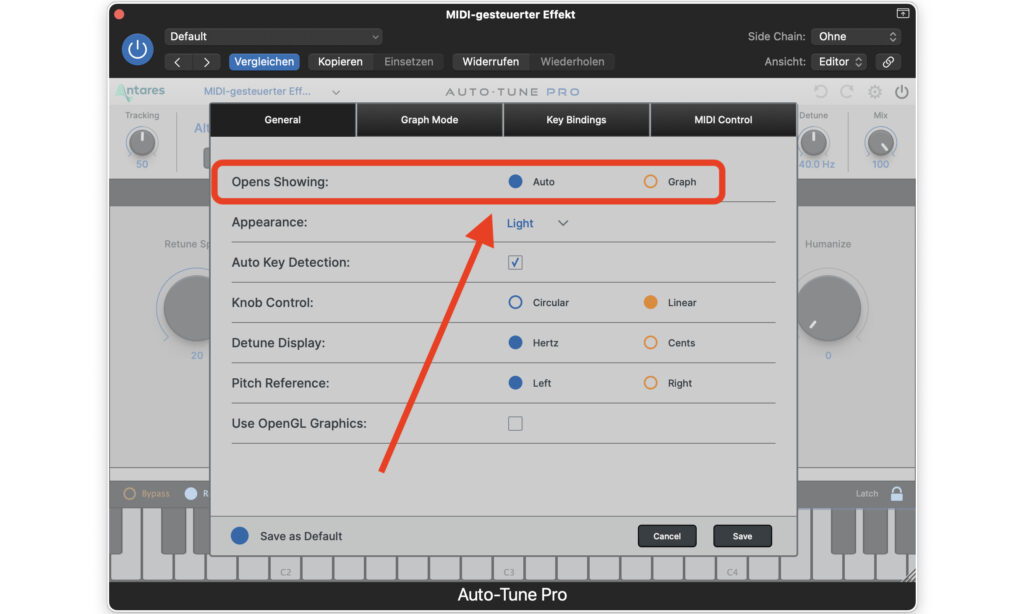Click the link icon beside Editor
1024x614 pixels.
click(888, 62)
